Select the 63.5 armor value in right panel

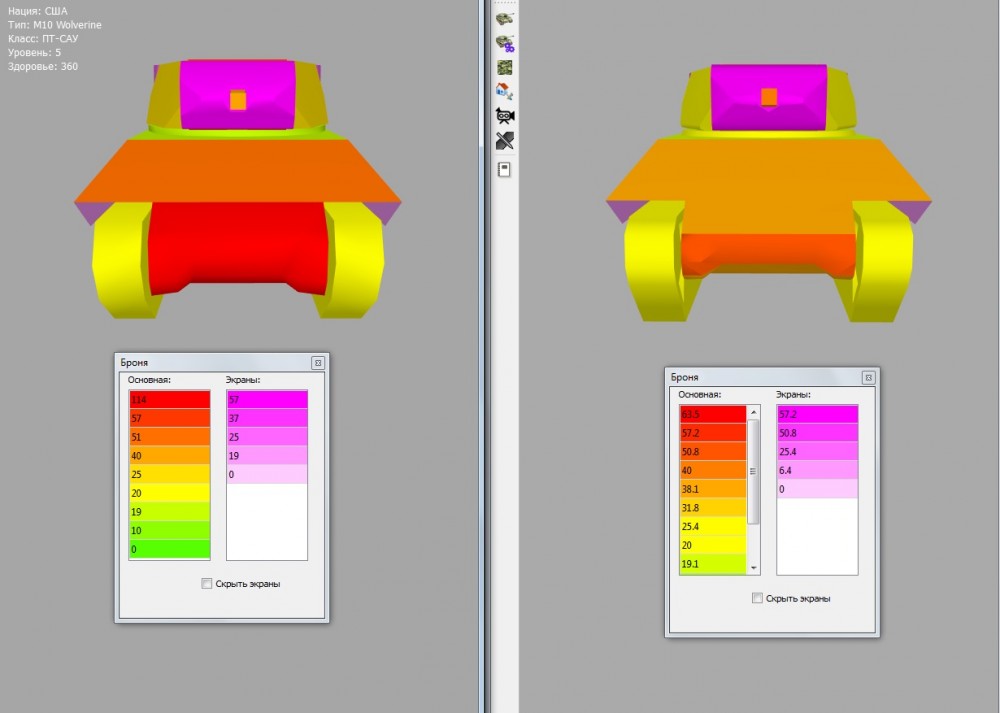712,414
